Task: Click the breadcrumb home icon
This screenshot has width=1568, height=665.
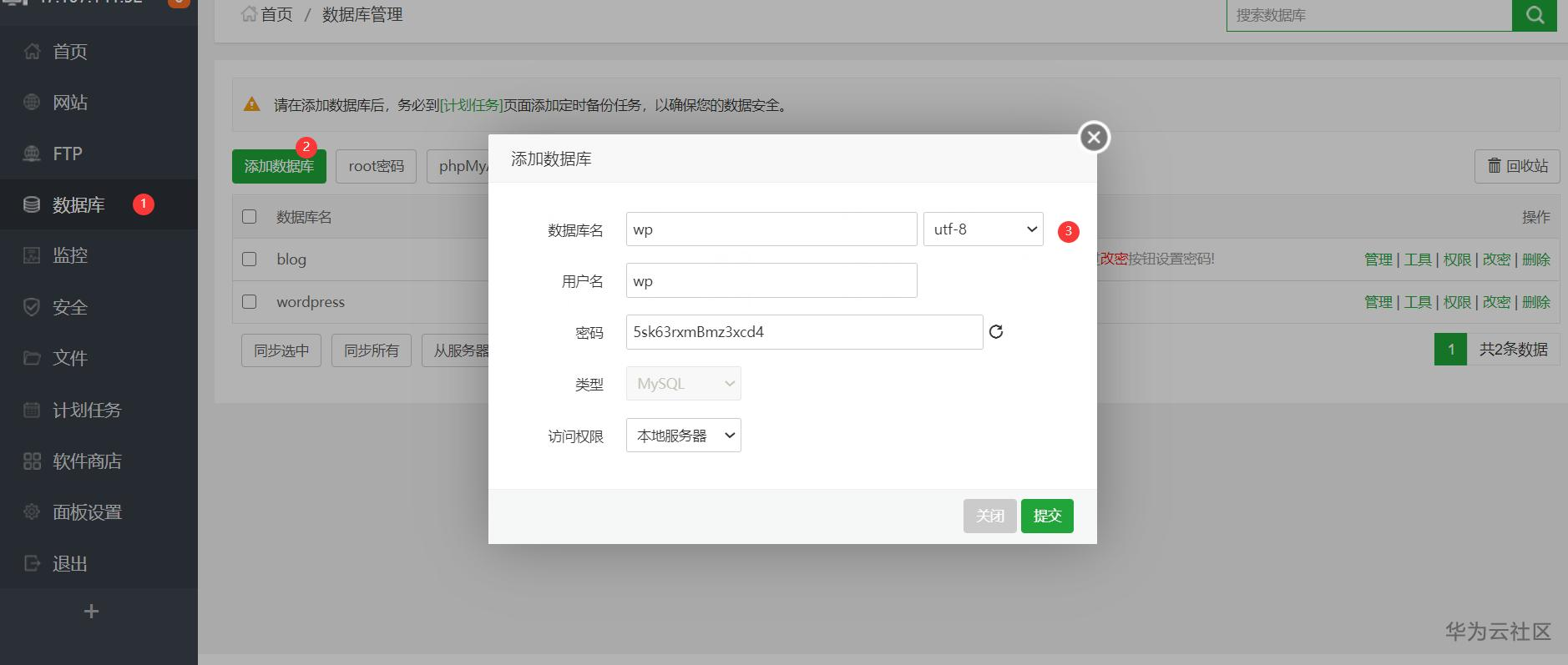Action: (x=249, y=14)
